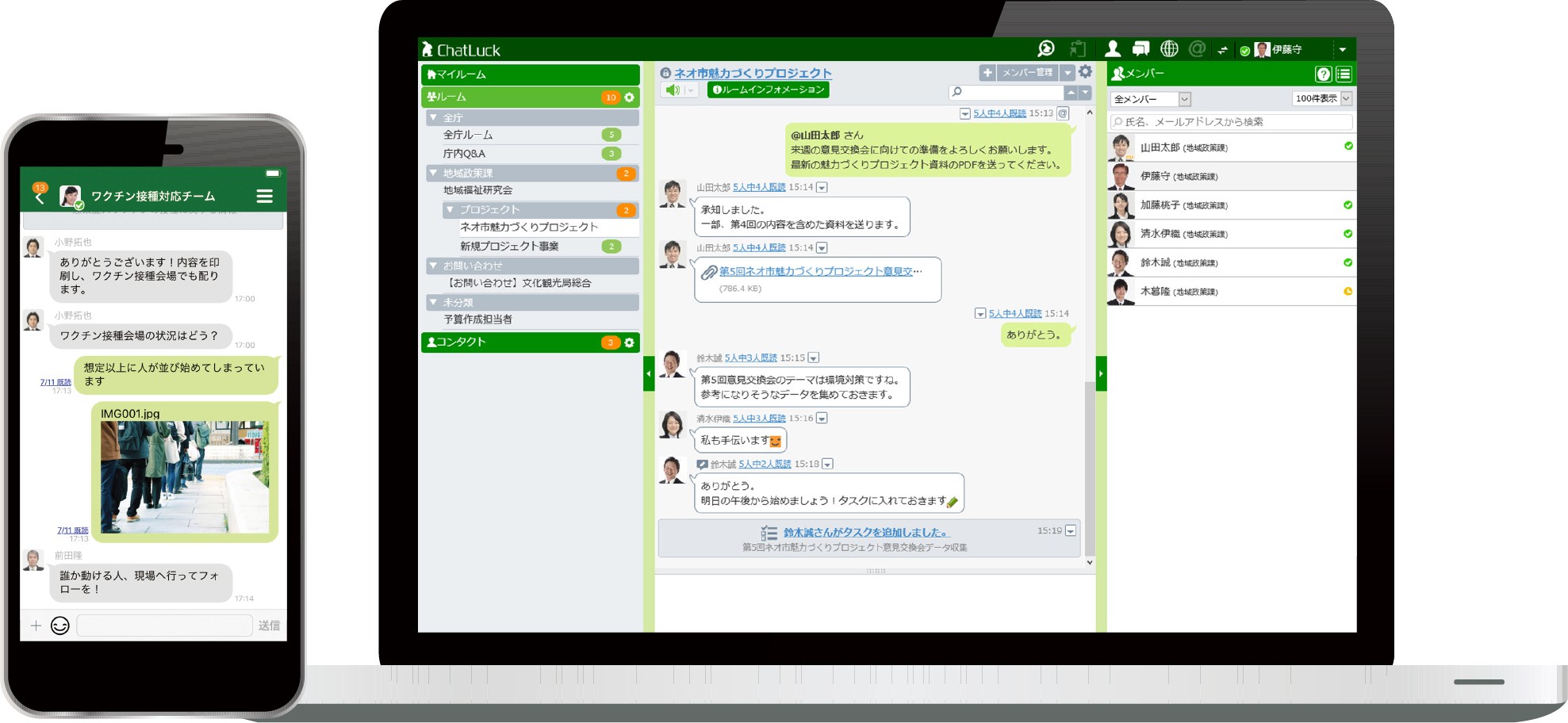This screenshot has width=1568, height=723.
Task: Collapse the right member panel with the arrow handle
Action: [1101, 373]
